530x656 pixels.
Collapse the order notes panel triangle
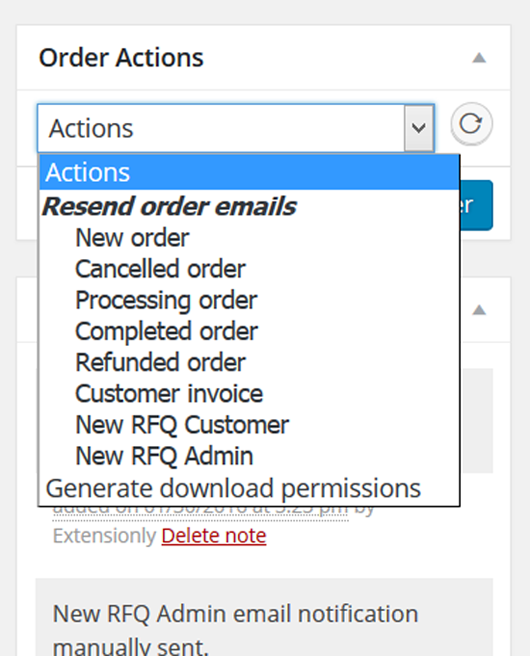pyautogui.click(x=479, y=310)
